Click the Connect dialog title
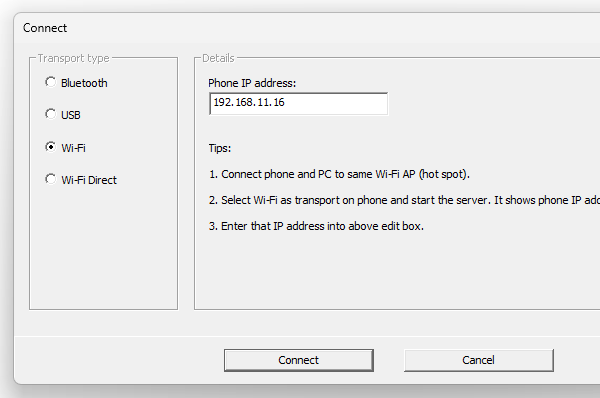The width and height of the screenshot is (600, 398). [45, 28]
